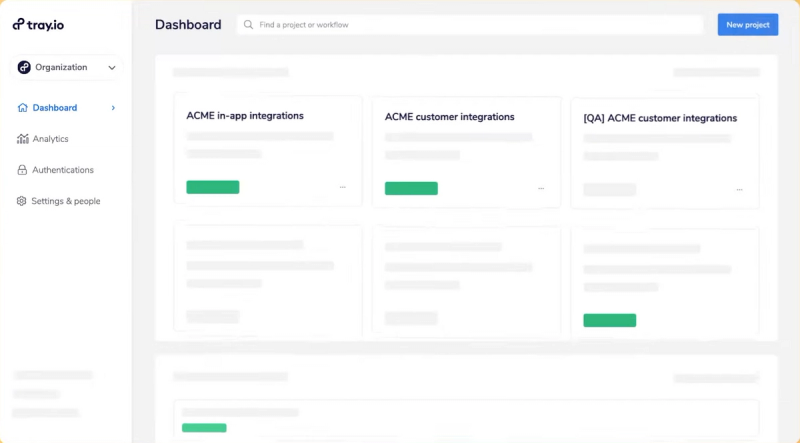Open more options on ACME in-app integrations card
This screenshot has height=443, width=800.
click(343, 187)
